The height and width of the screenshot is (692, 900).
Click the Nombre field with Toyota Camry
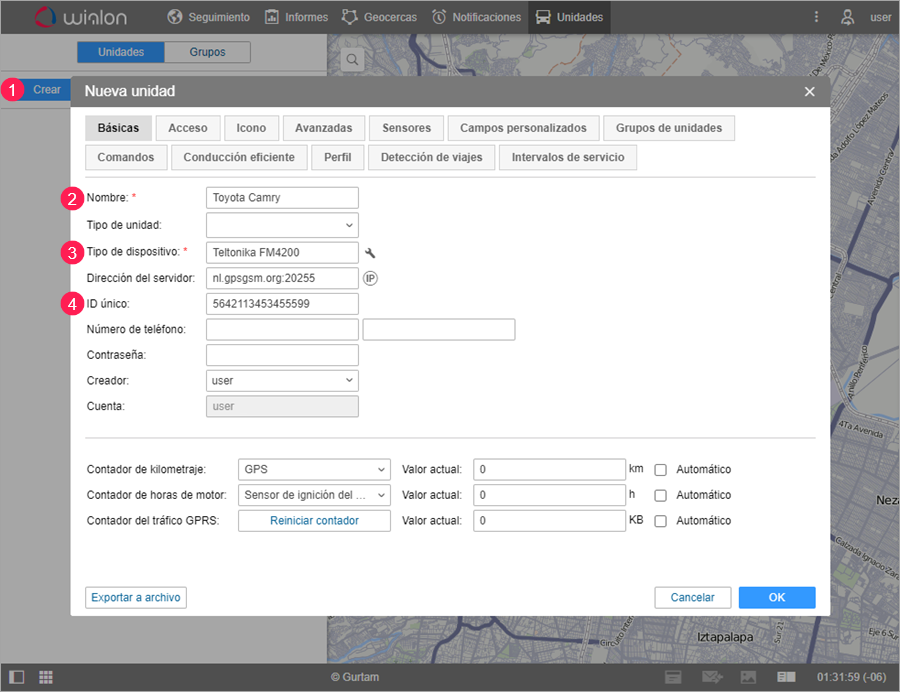tap(282, 197)
